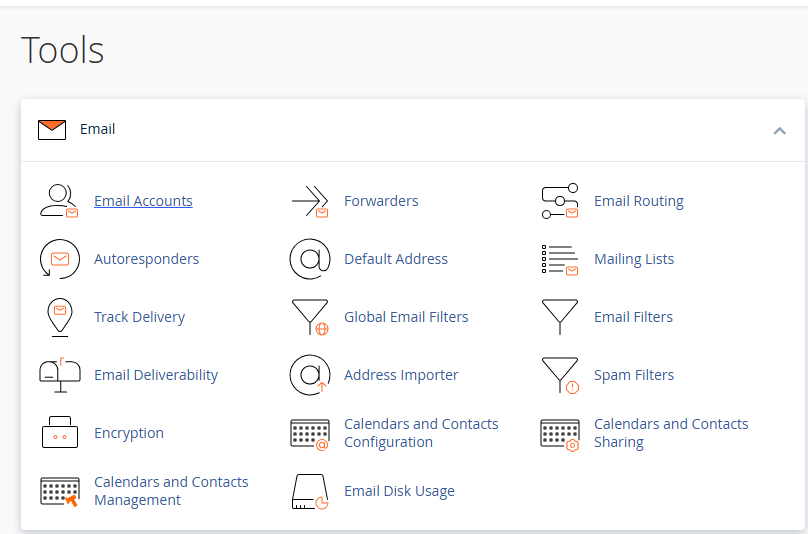Image resolution: width=808 pixels, height=534 pixels.
Task: Go to Email Filters link
Action: click(633, 317)
